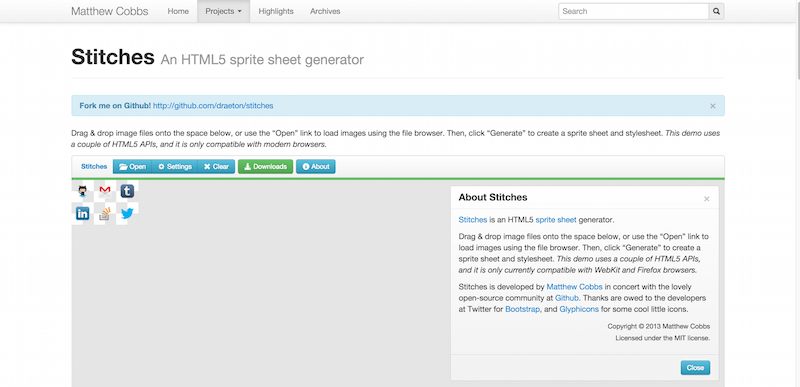Image resolution: width=800 pixels, height=387 pixels.
Task: Follow the Stitches link in About text
Action: click(x=473, y=220)
